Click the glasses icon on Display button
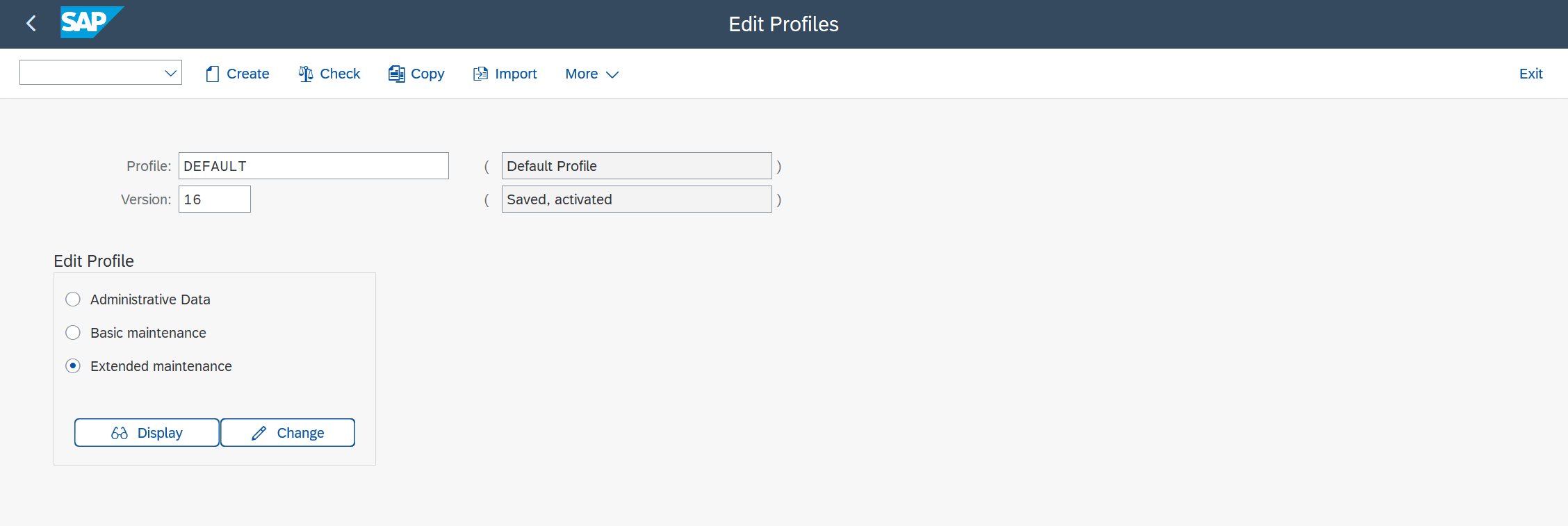1568x526 pixels. [x=119, y=432]
